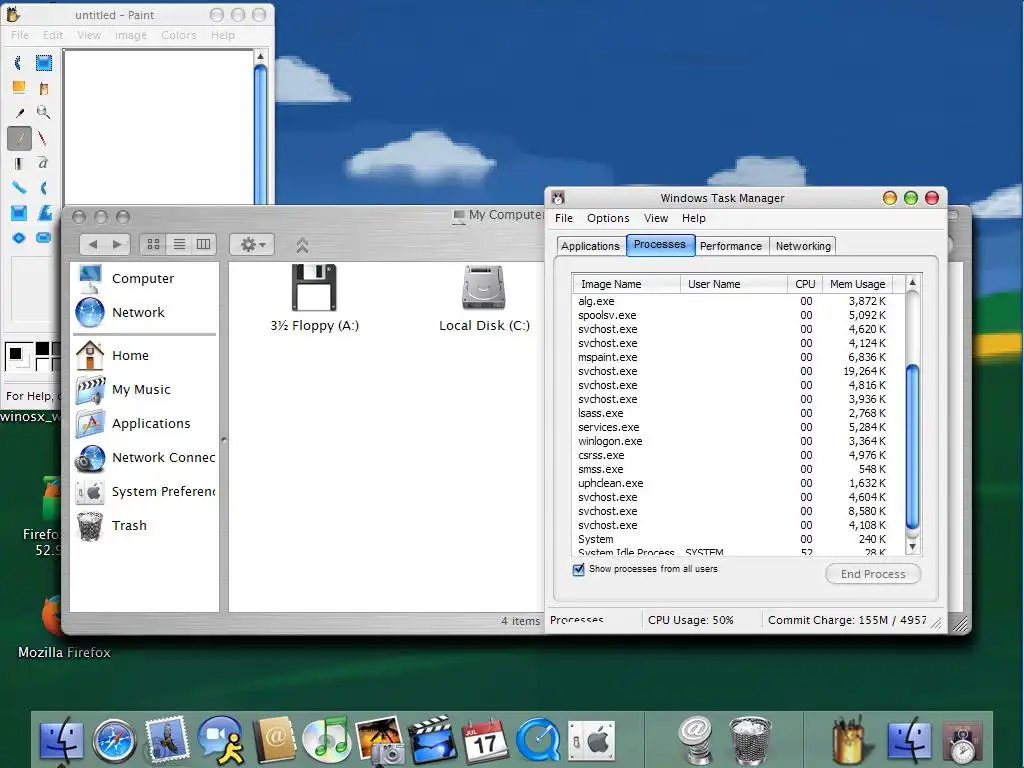Screen dimensions: 1024x768
Task: Select the Pick Color eyedropper tool
Action: coord(19,112)
